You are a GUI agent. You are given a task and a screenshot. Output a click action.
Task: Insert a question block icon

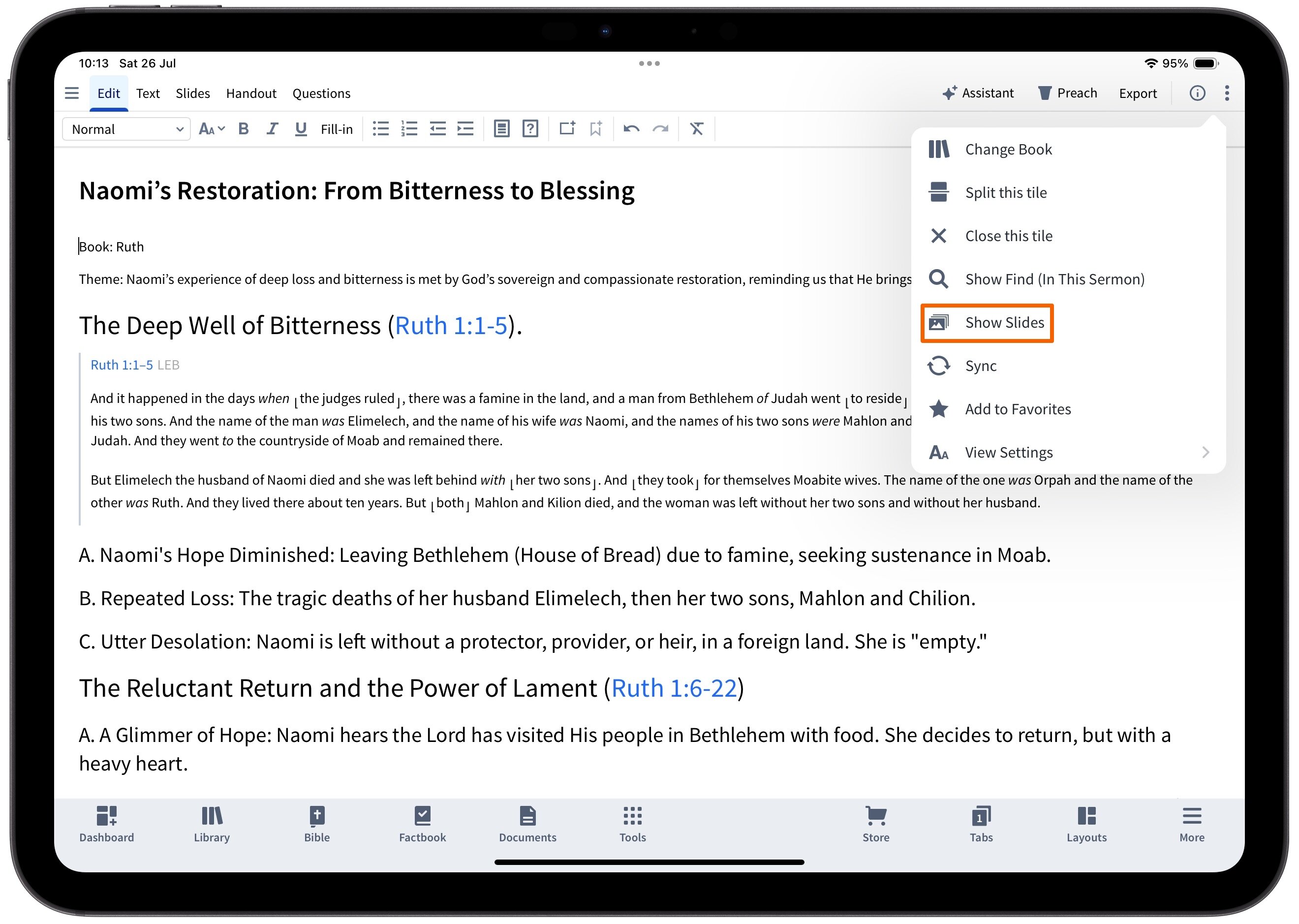pos(530,129)
